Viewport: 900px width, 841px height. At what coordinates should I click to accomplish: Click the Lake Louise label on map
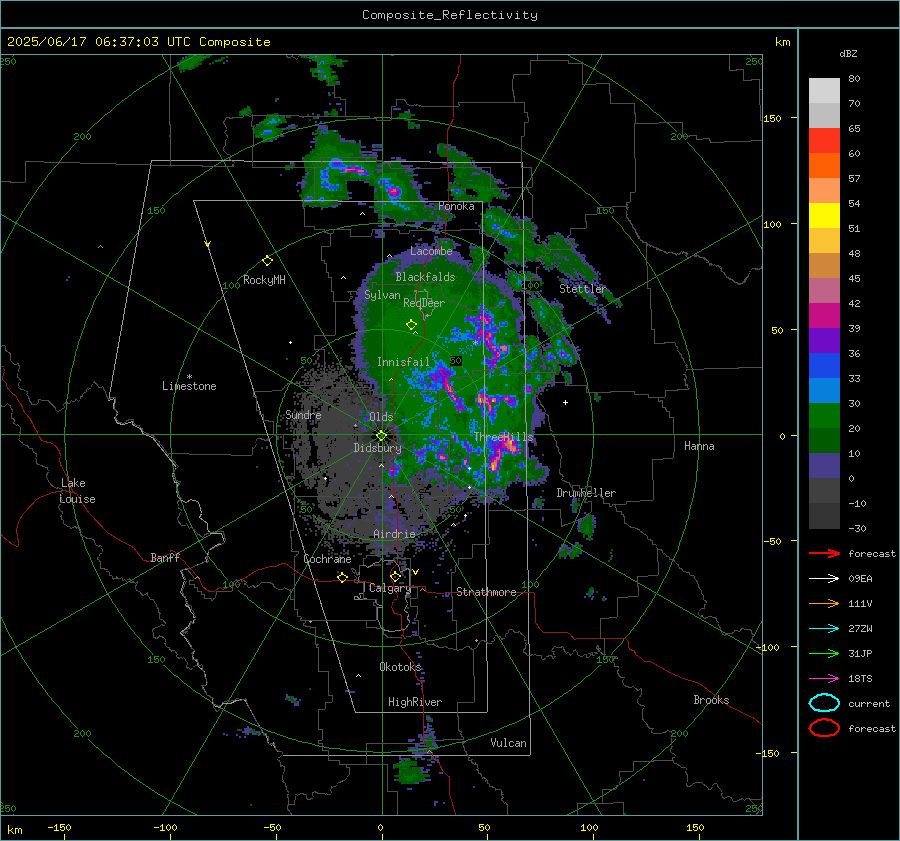click(x=77, y=491)
